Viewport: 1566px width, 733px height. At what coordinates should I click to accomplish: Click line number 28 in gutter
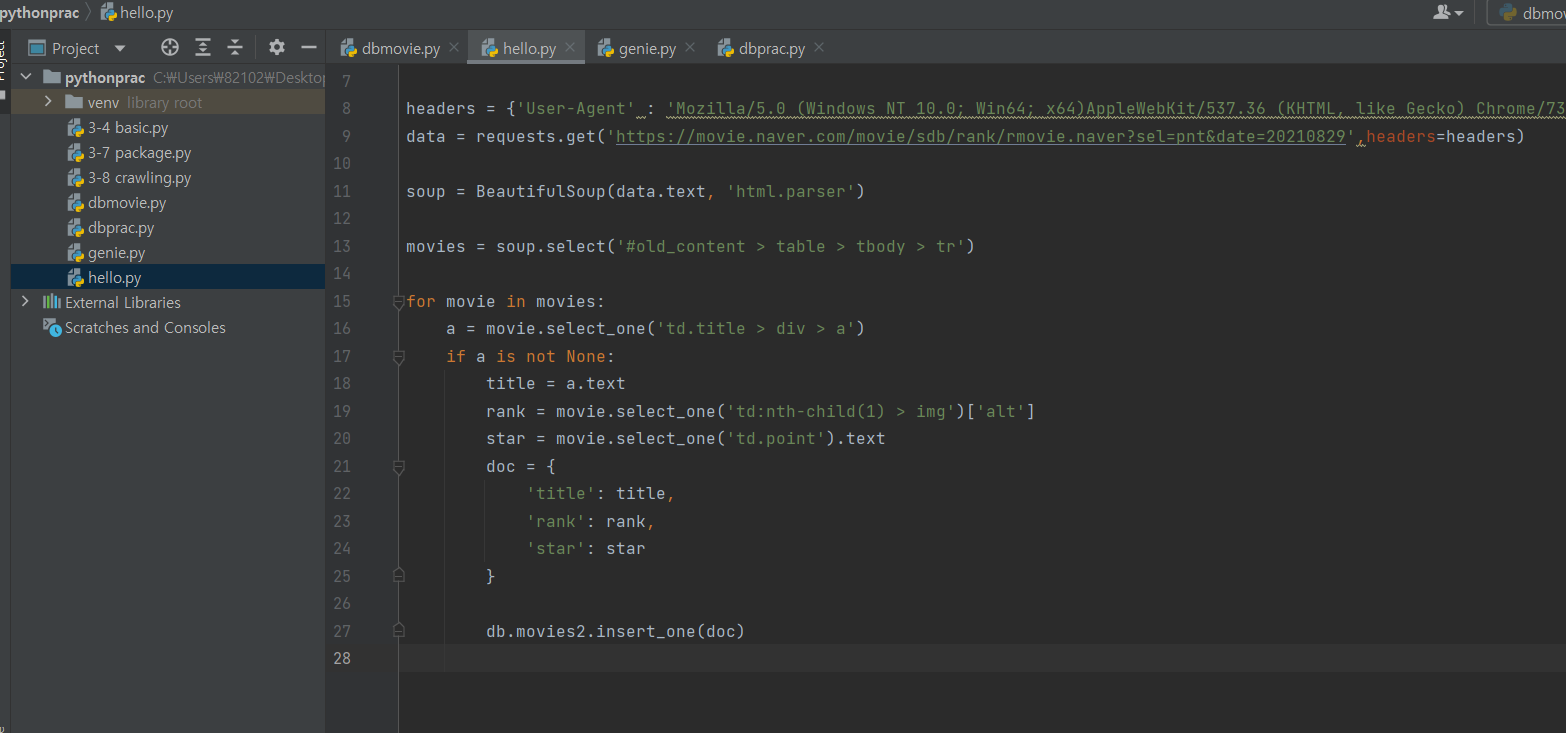pos(342,658)
